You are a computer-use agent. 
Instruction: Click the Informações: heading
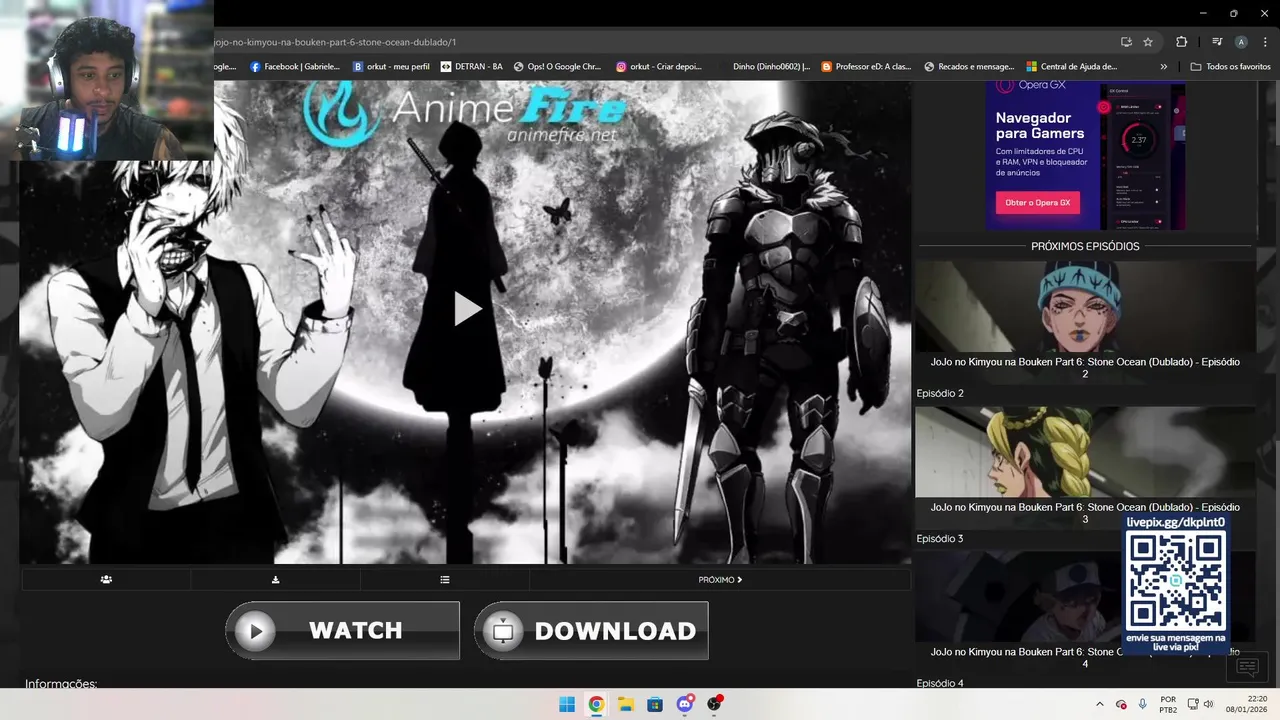[x=61, y=684]
